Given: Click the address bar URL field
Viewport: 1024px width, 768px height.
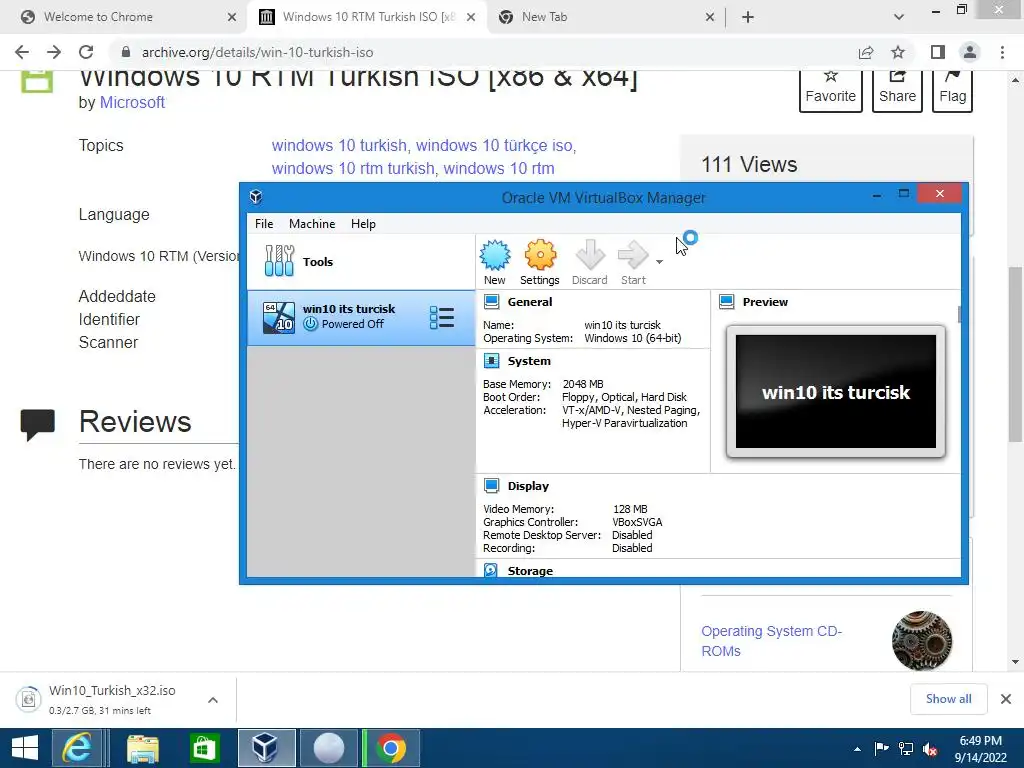Looking at the screenshot, I should (483, 52).
